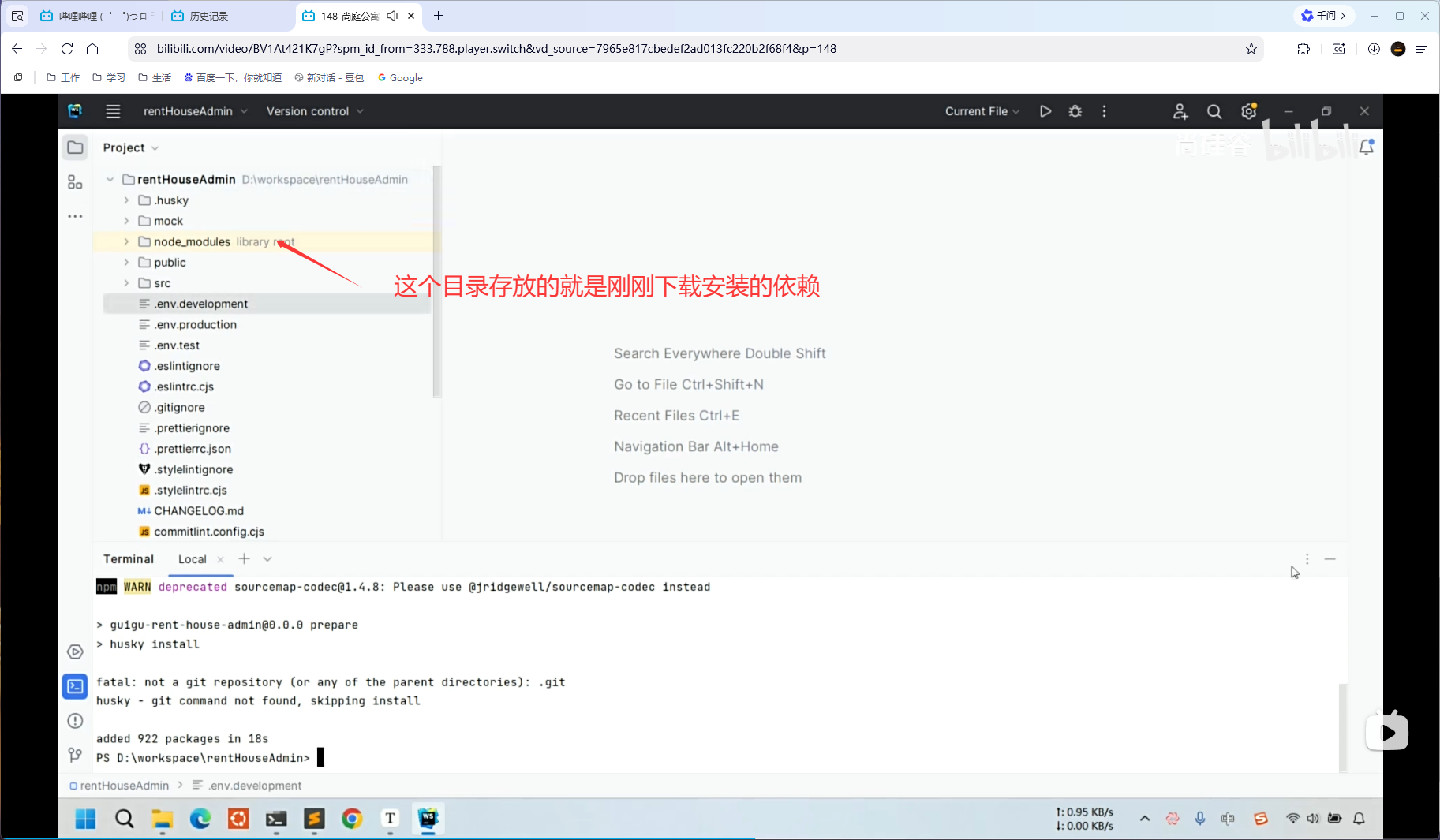The height and width of the screenshot is (840, 1440).
Task: Expand the mock folder
Action: click(x=126, y=221)
